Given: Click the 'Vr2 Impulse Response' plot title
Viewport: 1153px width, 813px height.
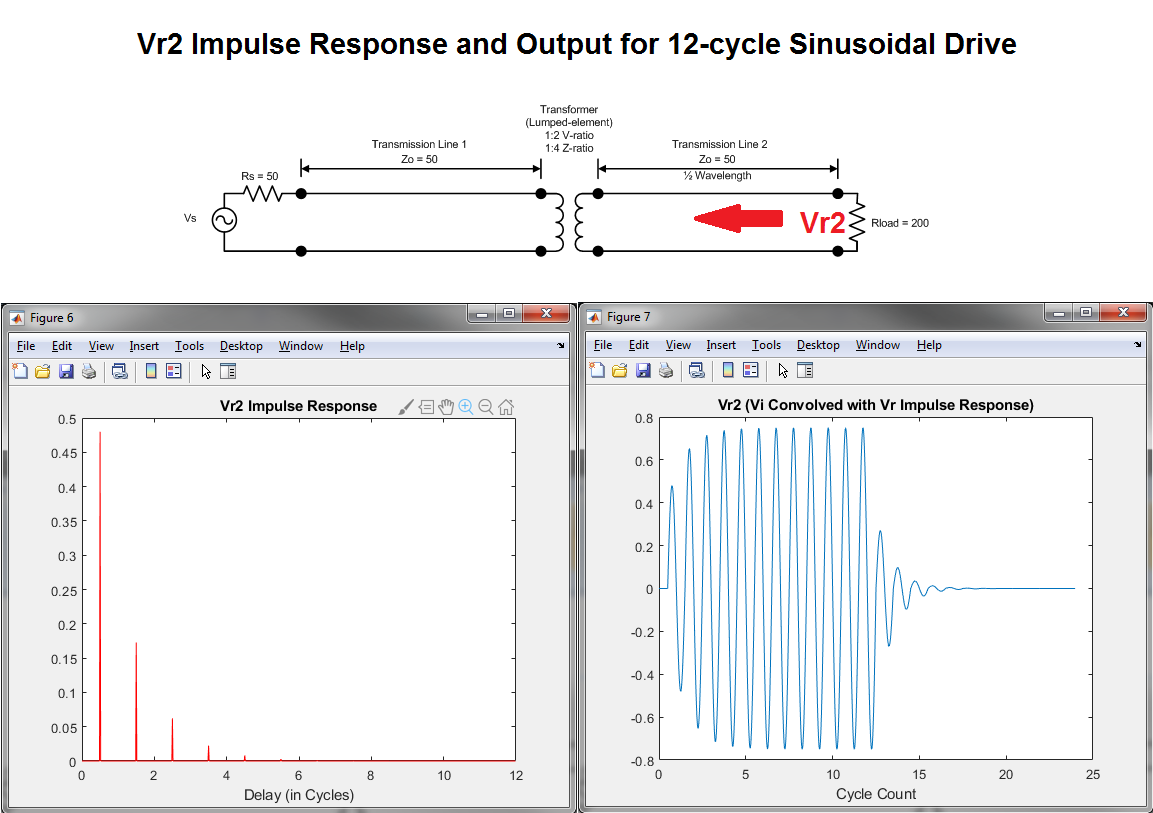Looking at the screenshot, I should click(299, 406).
